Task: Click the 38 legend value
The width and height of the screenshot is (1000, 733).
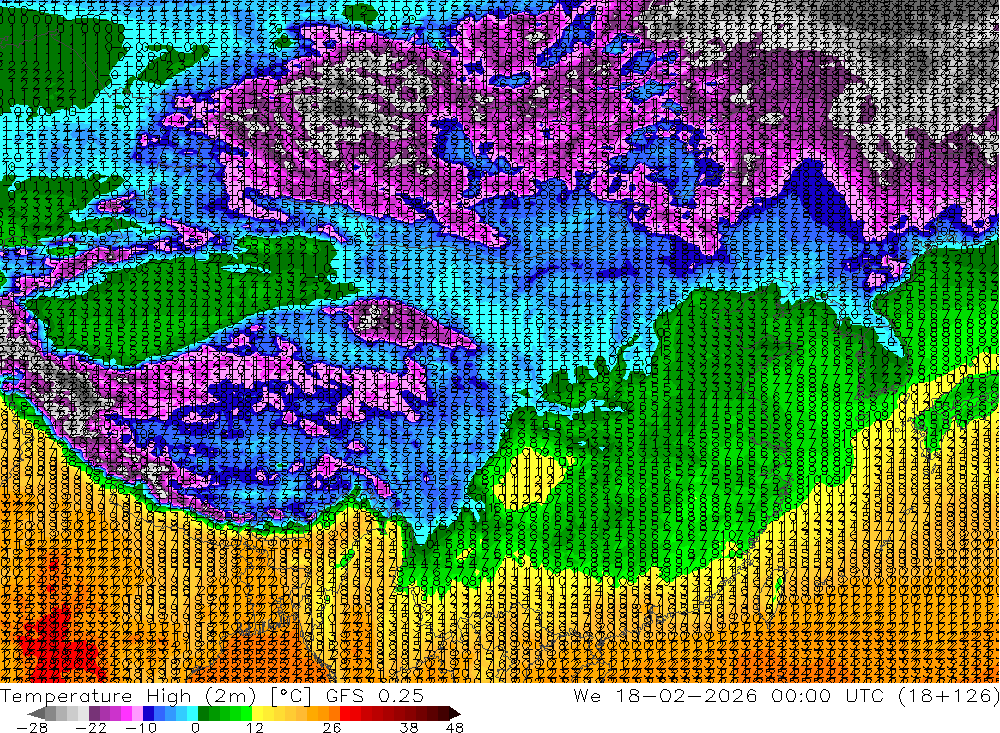Action: 409,727
